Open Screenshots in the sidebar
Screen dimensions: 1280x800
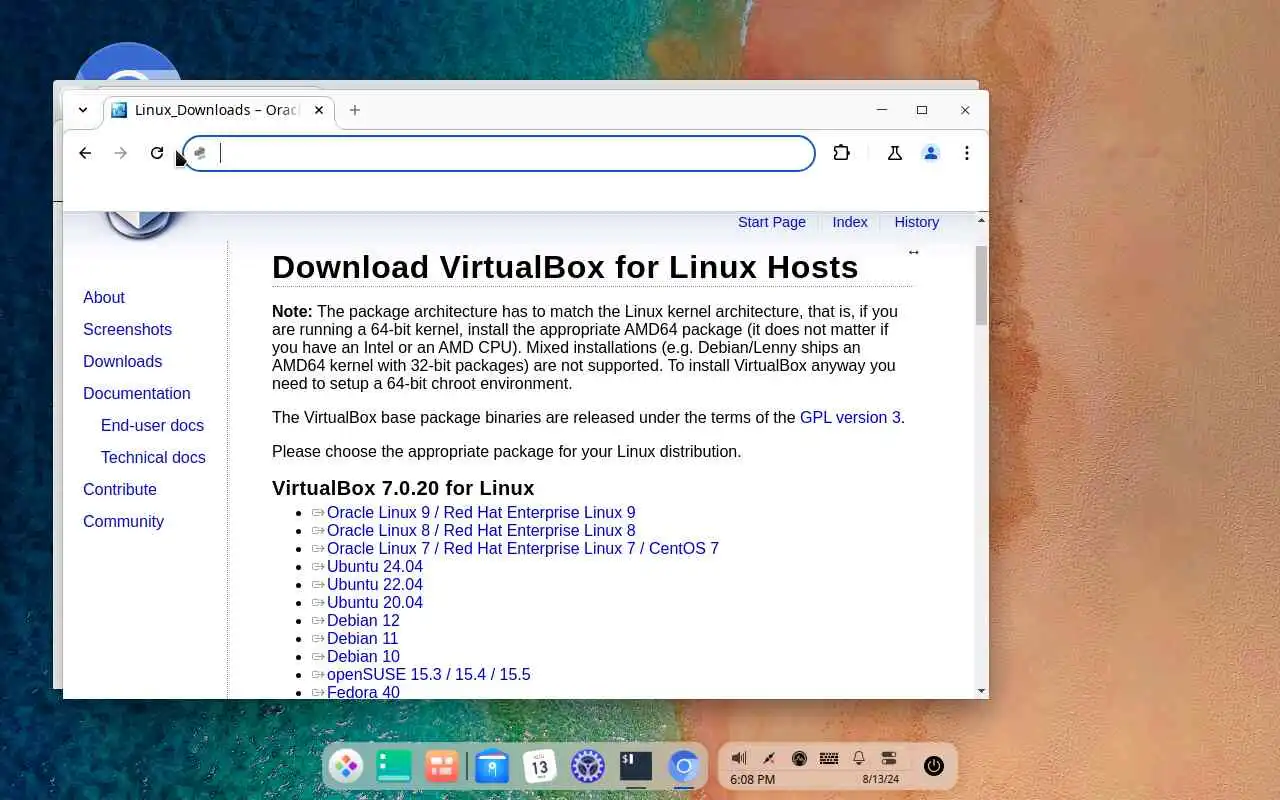127,329
